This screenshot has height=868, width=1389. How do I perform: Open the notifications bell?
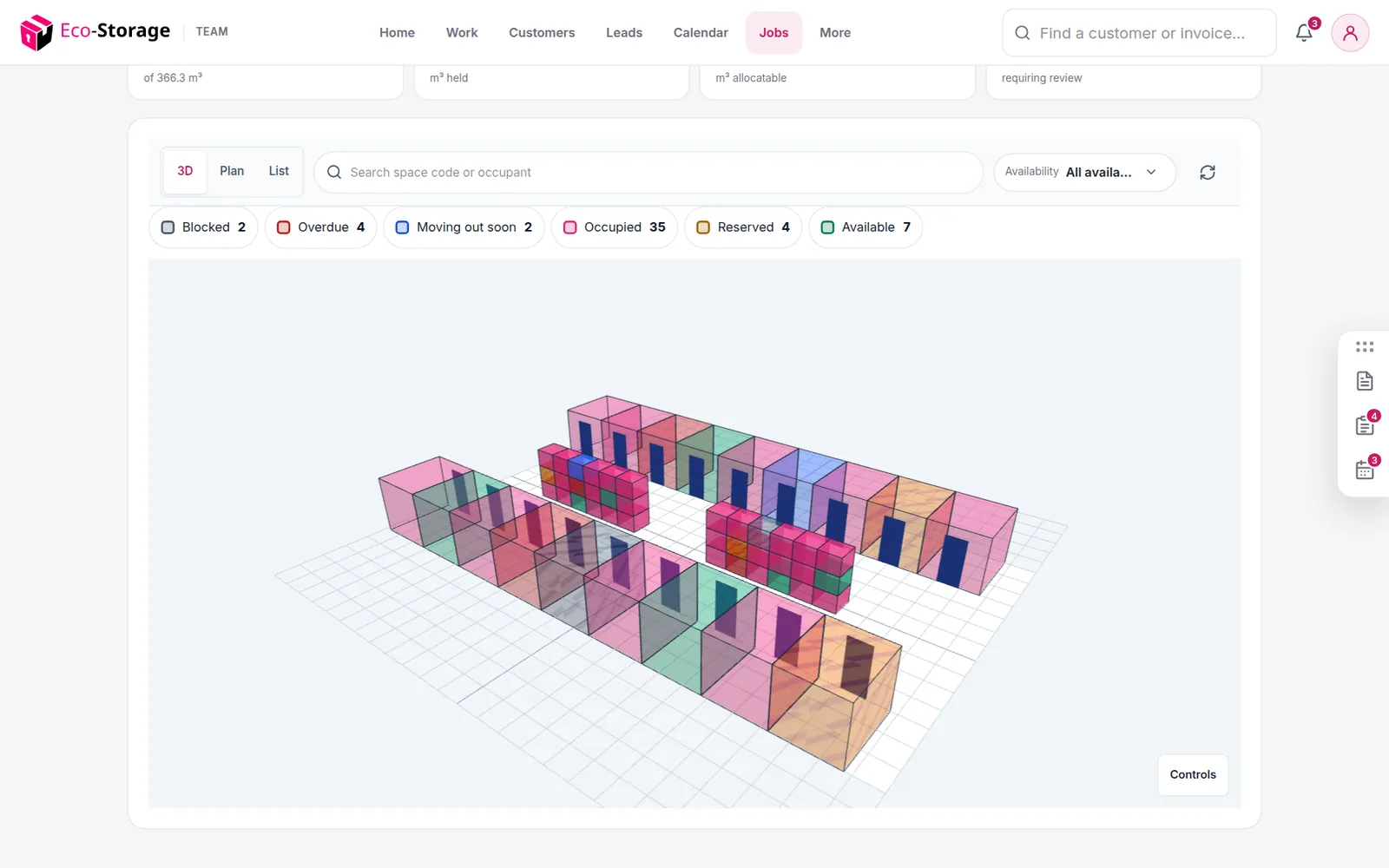(1304, 33)
